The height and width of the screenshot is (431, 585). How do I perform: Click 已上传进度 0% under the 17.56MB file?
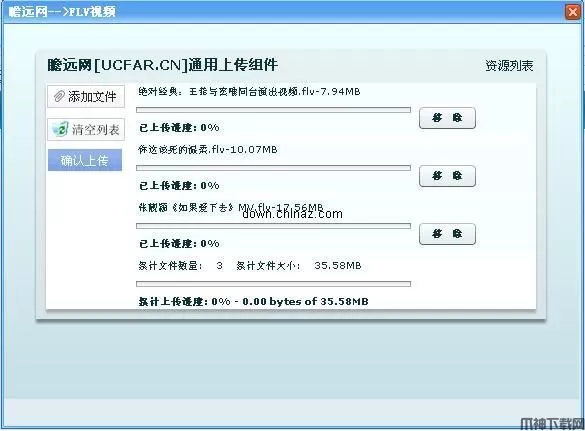pos(179,244)
